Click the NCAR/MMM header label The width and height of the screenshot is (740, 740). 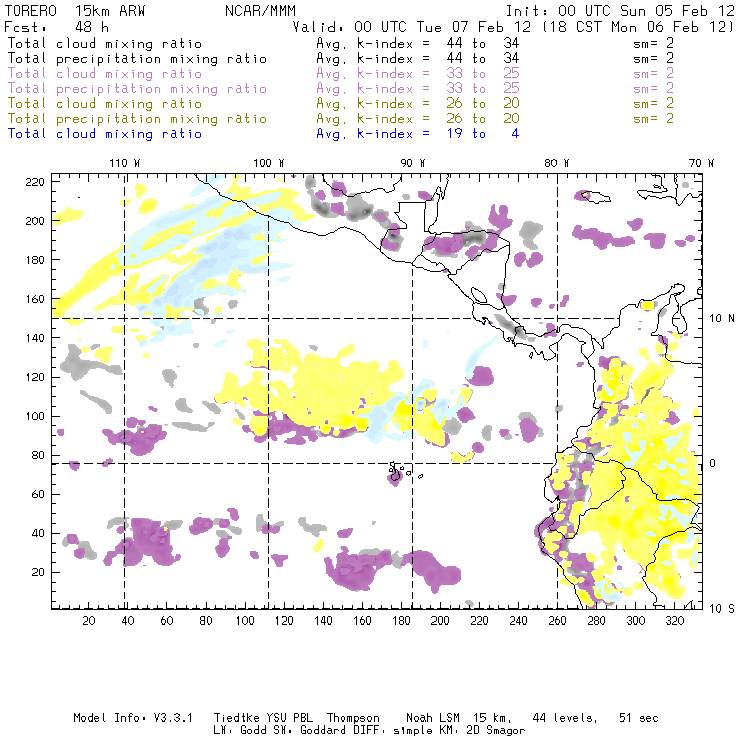point(260,11)
